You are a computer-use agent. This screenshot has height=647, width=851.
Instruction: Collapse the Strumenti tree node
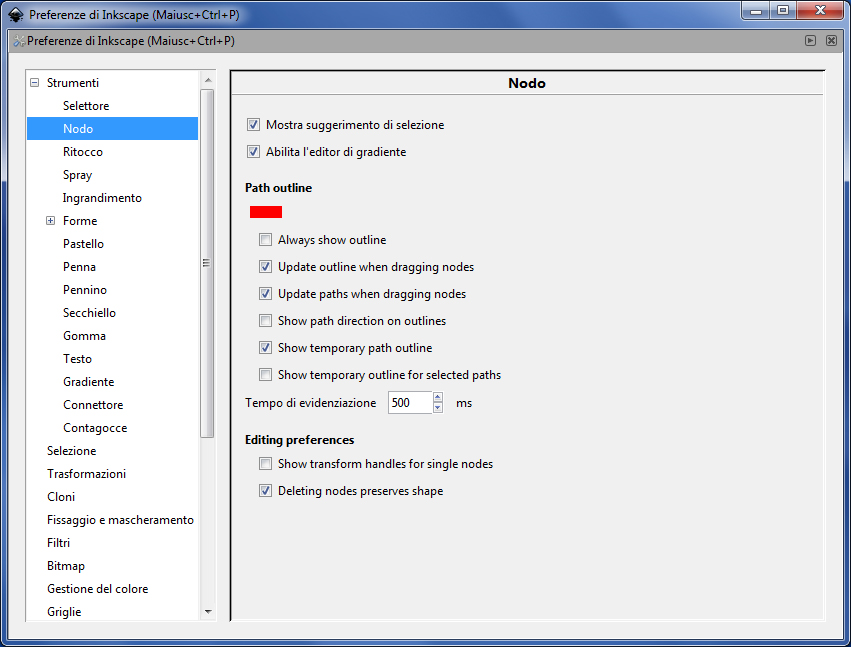[x=34, y=83]
